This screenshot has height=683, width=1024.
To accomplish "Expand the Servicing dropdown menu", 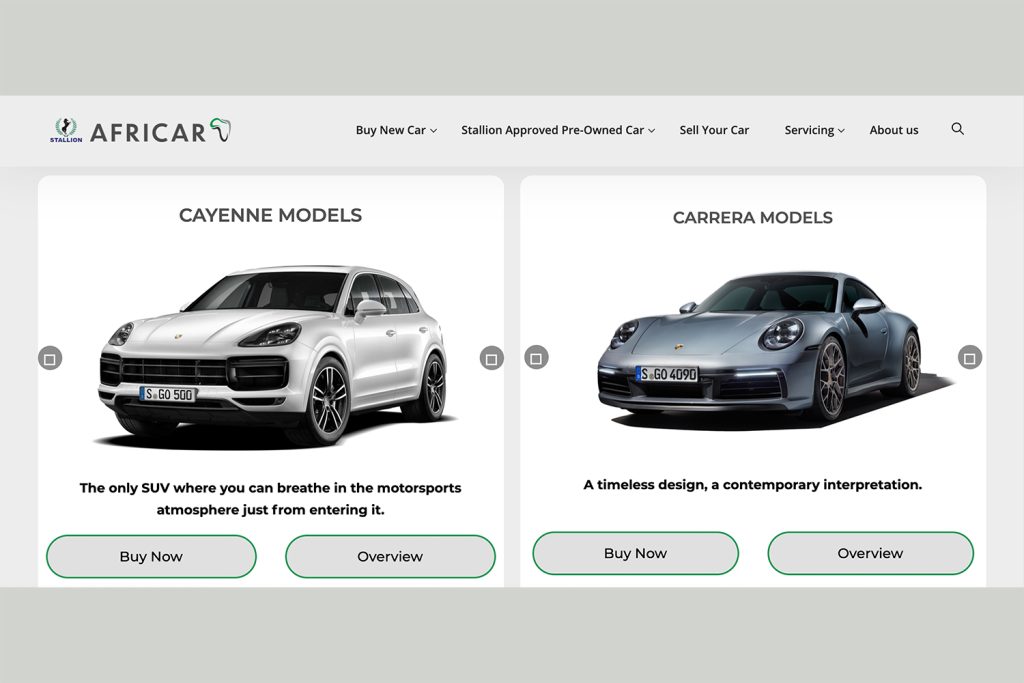I will (814, 130).
